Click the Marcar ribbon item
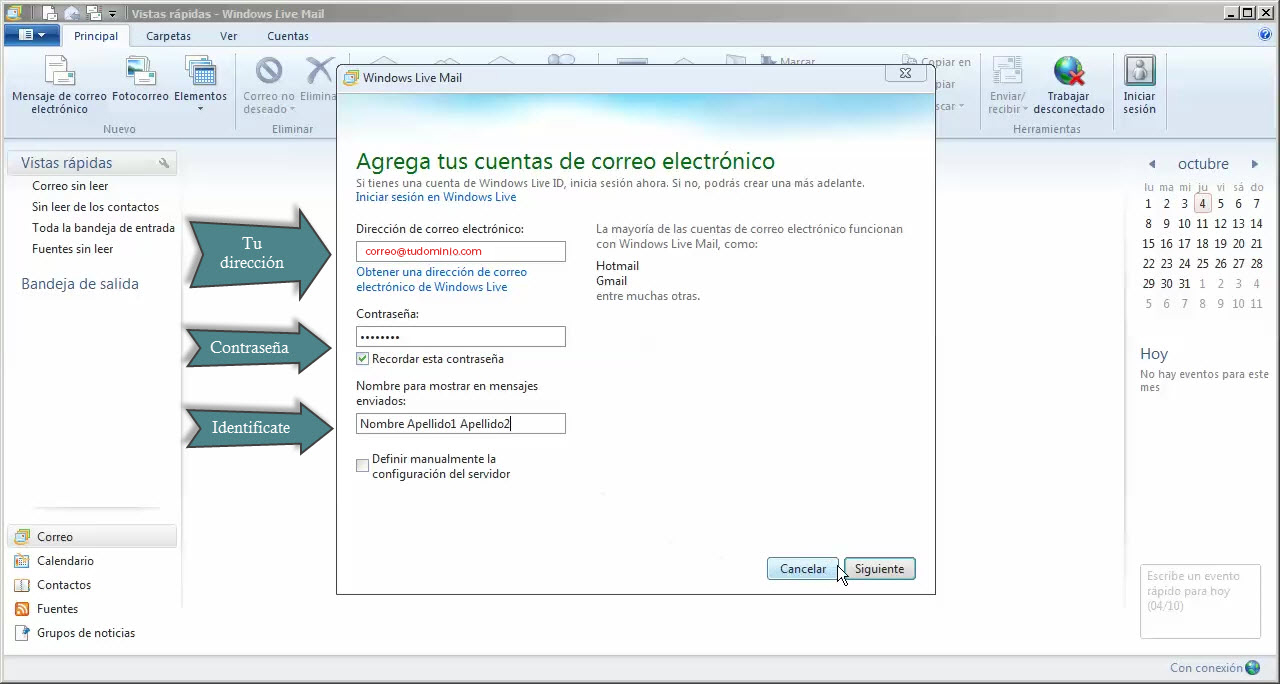1280x684 pixels. pos(788,62)
